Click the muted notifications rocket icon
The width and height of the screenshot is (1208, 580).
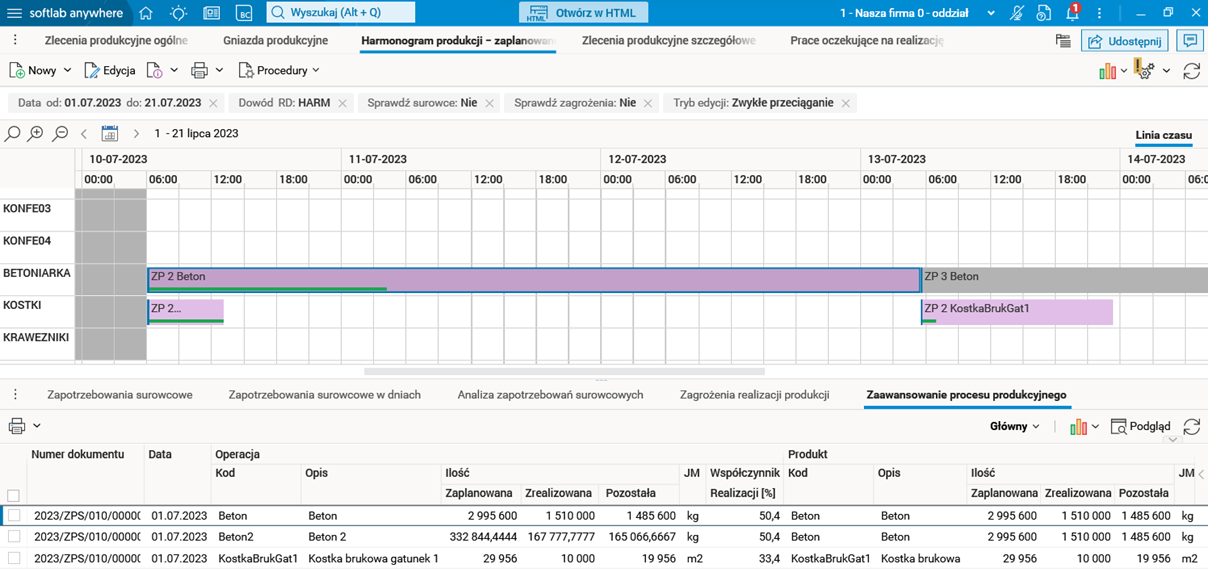[1016, 13]
